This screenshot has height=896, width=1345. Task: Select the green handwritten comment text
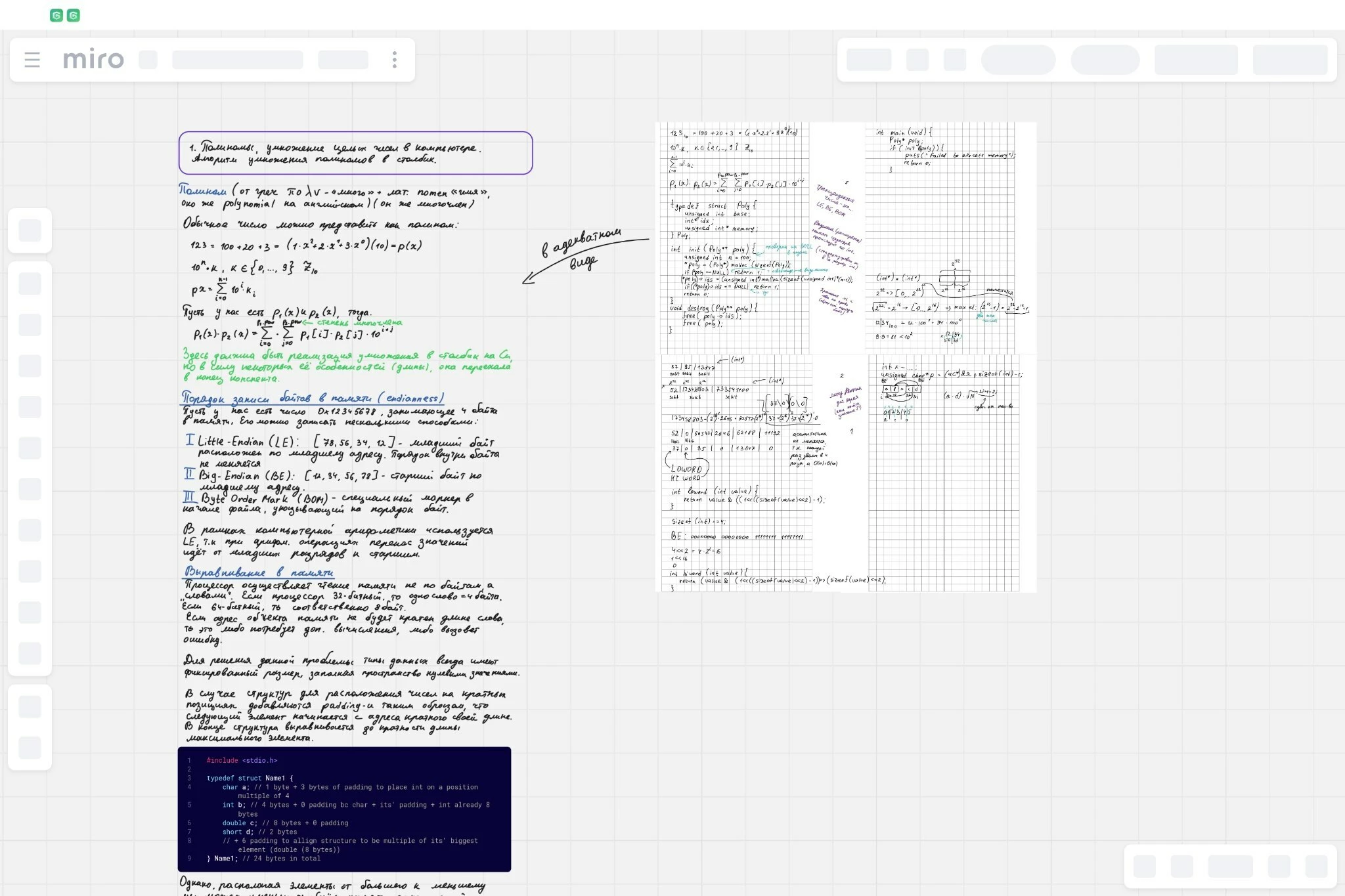coord(346,366)
